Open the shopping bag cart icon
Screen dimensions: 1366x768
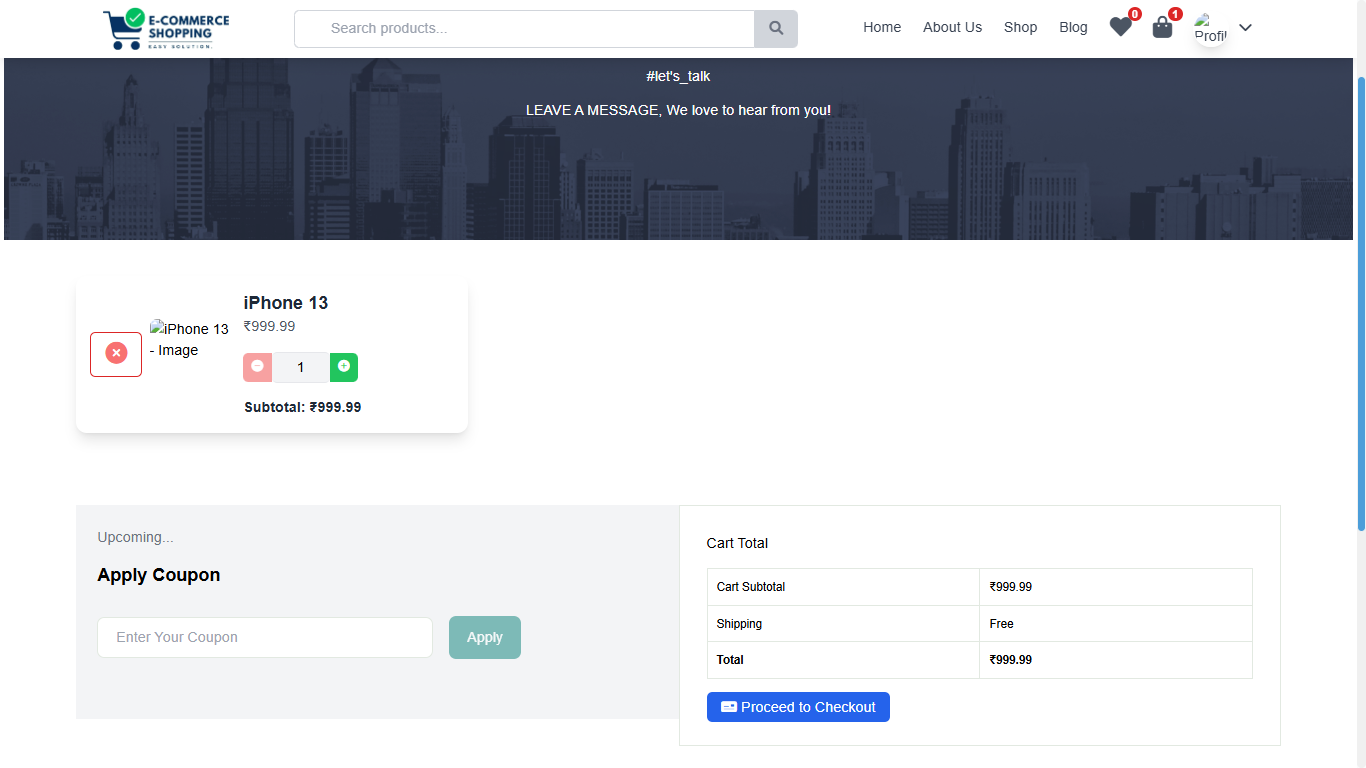1162,27
